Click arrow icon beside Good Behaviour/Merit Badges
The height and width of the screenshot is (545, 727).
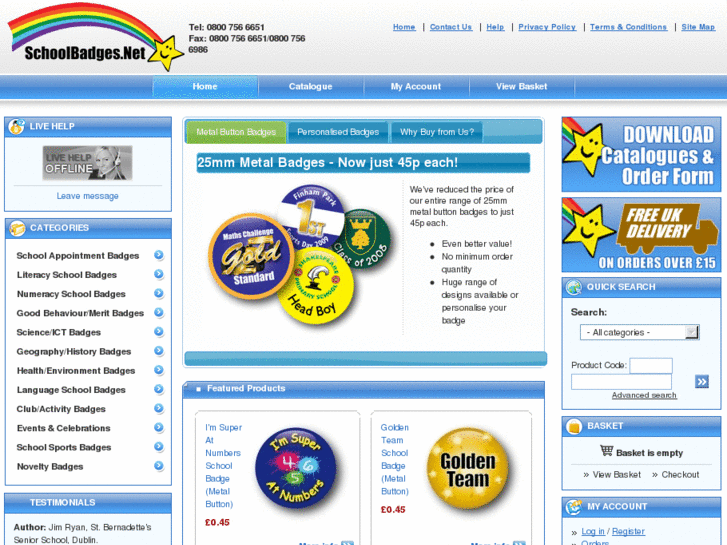pos(159,313)
